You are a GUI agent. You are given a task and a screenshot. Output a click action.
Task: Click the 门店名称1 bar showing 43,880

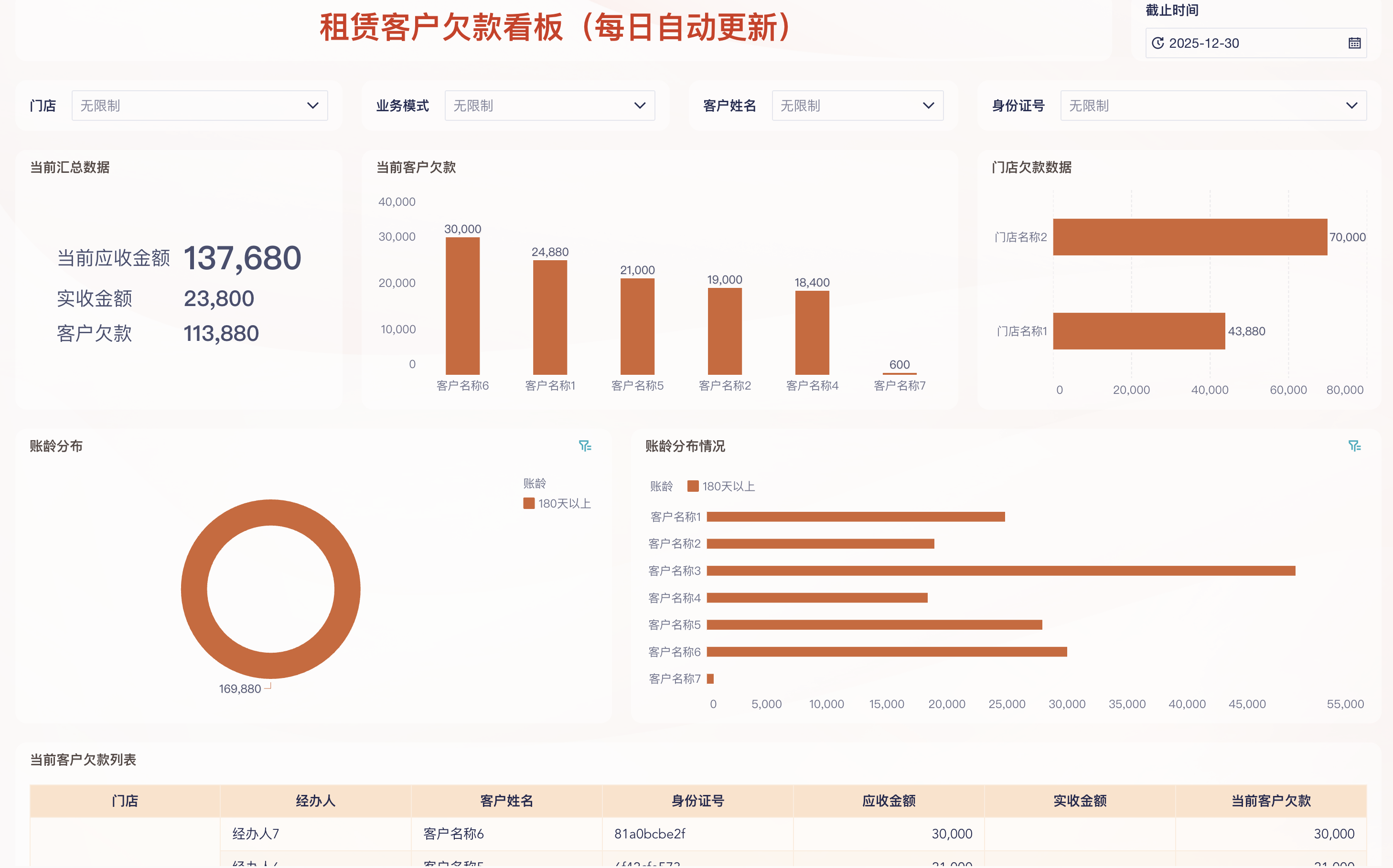pyautogui.click(x=1139, y=331)
